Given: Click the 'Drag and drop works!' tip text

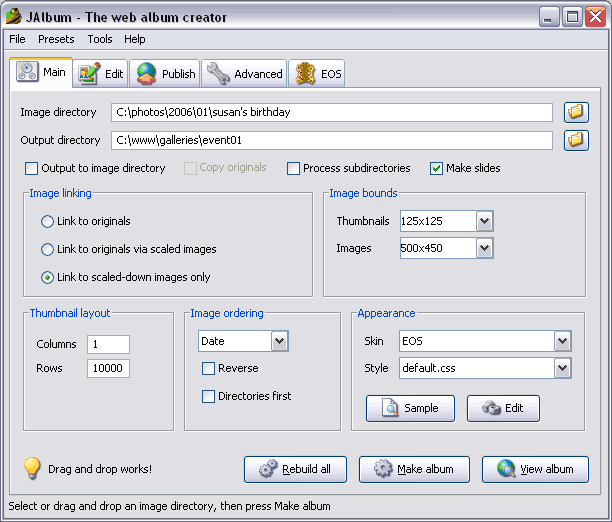Looking at the screenshot, I should tap(100, 469).
